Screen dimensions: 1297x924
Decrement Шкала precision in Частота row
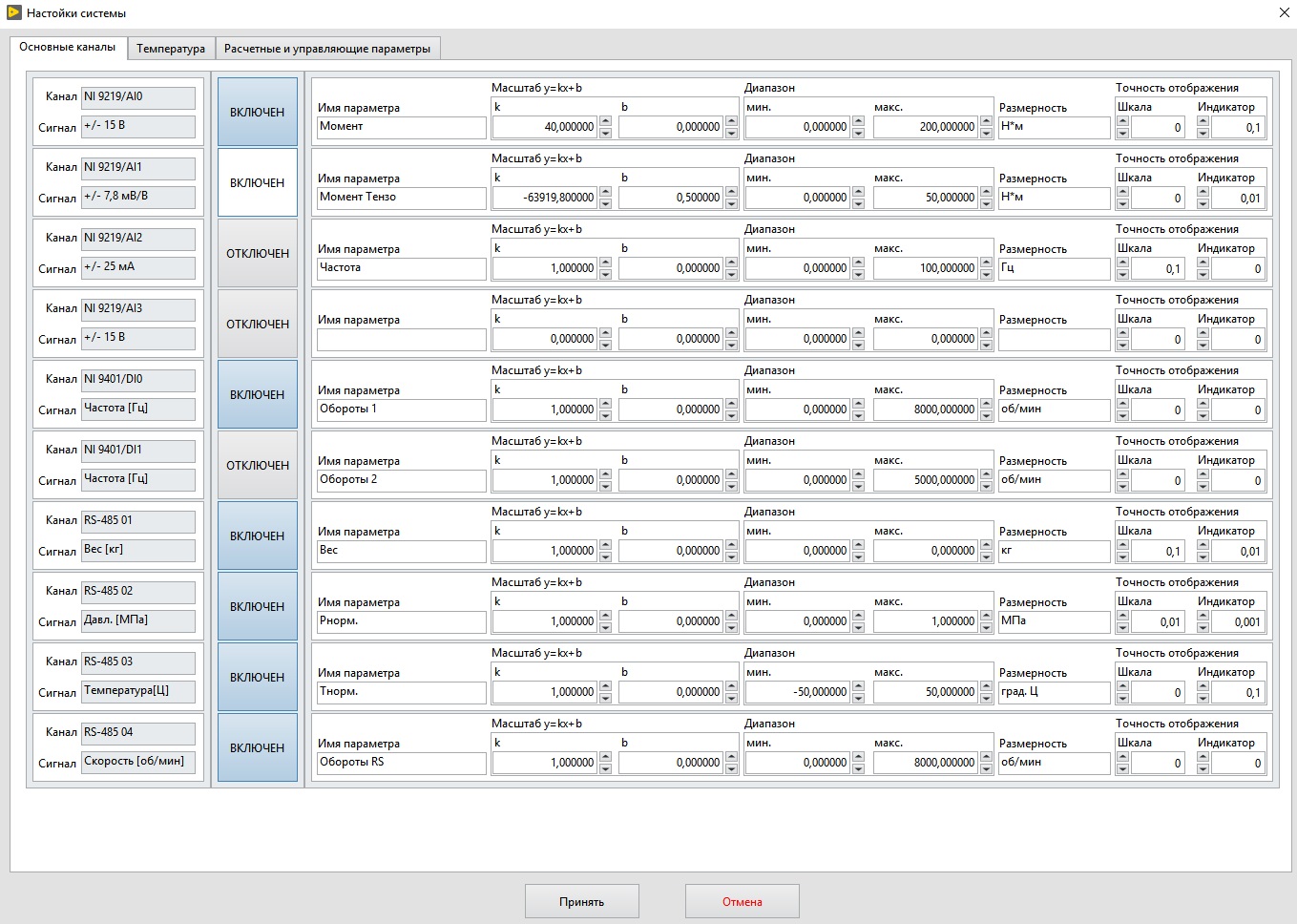1122,273
